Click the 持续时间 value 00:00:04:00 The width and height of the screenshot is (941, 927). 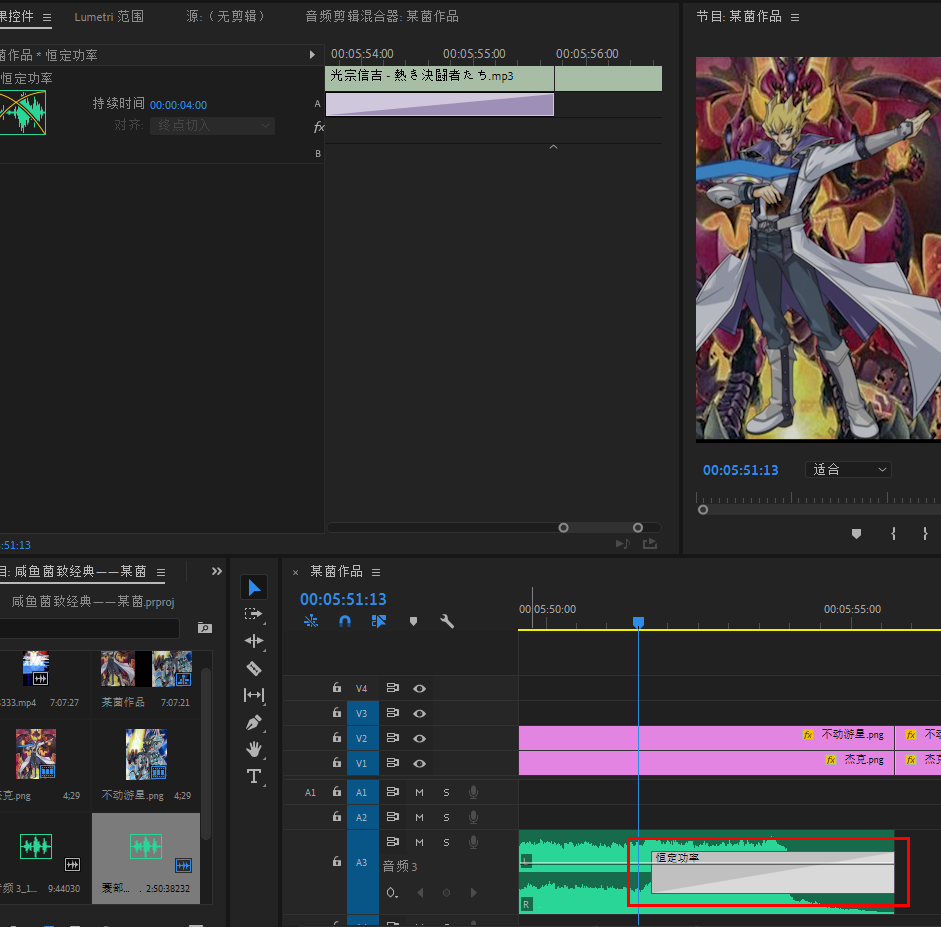tap(178, 105)
